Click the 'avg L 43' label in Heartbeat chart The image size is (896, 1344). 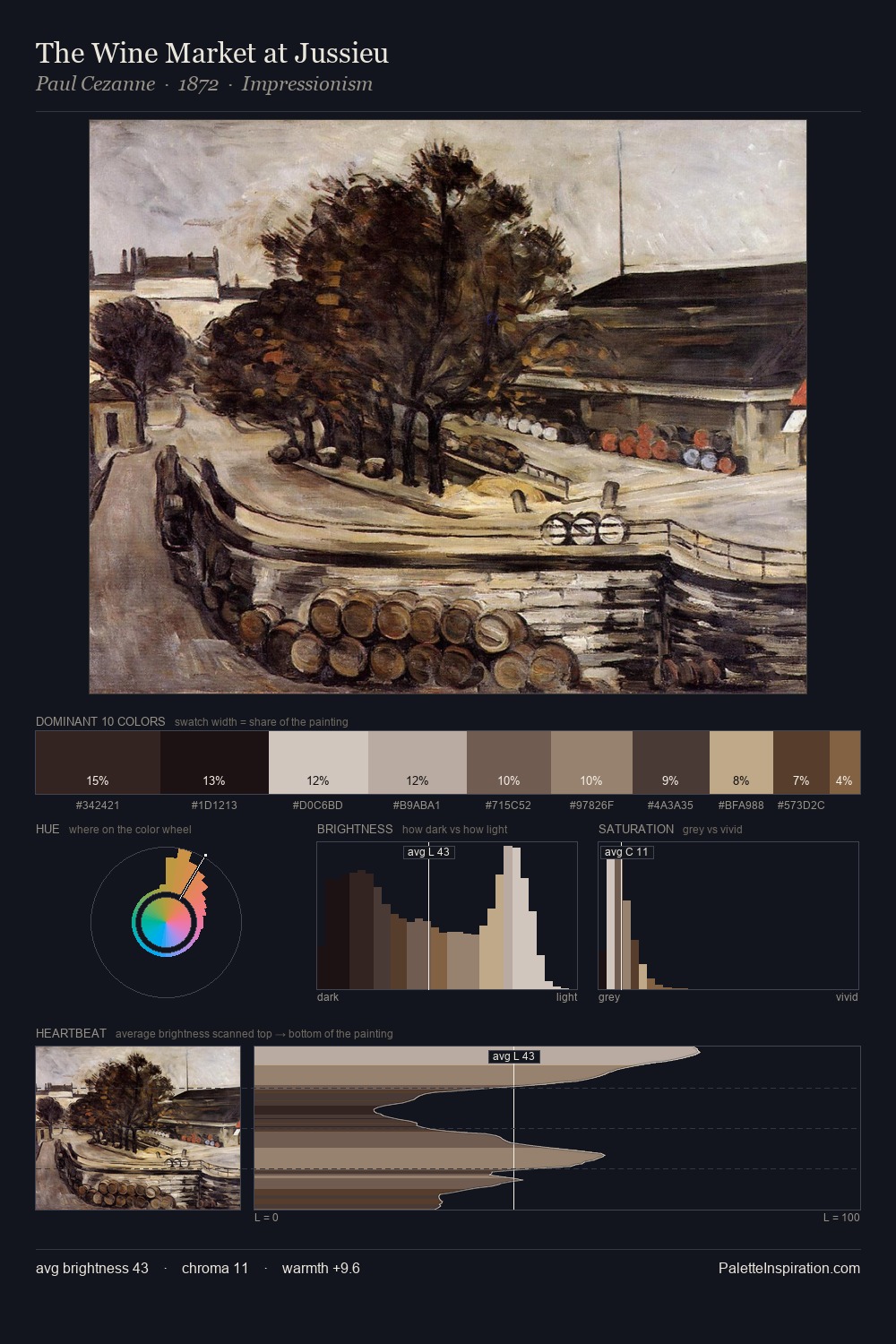(x=514, y=1056)
